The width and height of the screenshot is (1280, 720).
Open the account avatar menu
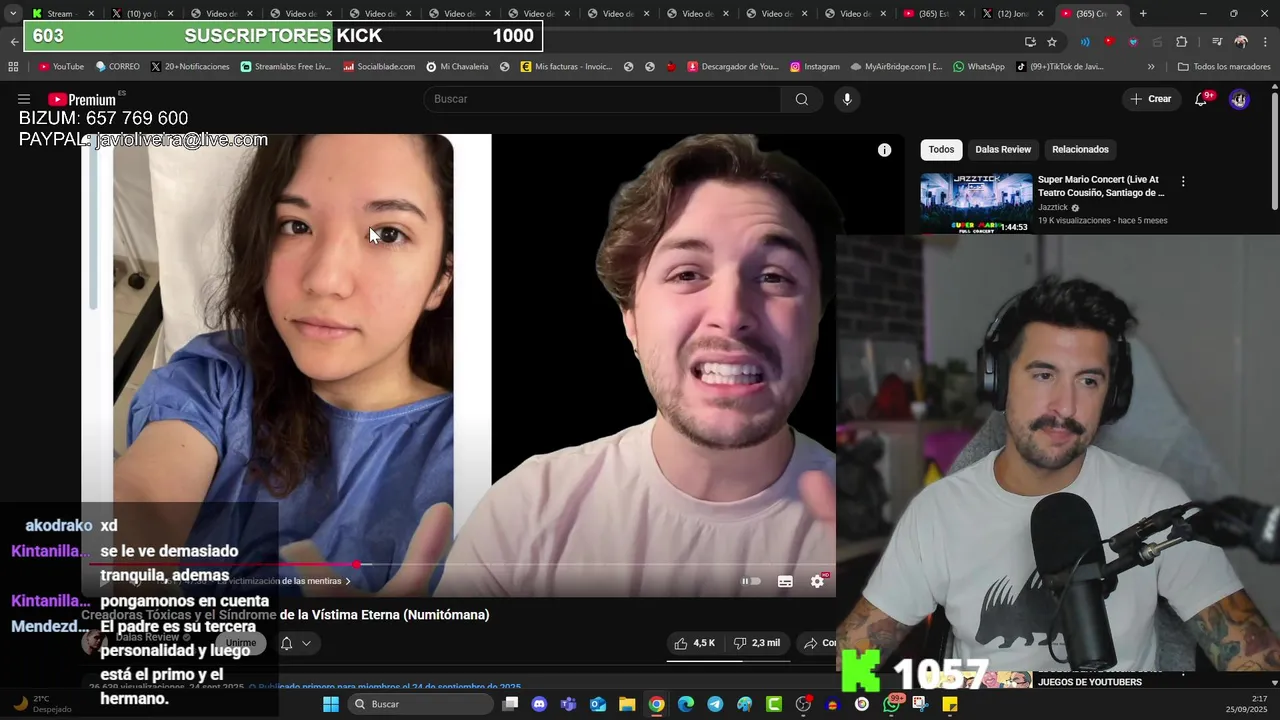[x=1239, y=99]
